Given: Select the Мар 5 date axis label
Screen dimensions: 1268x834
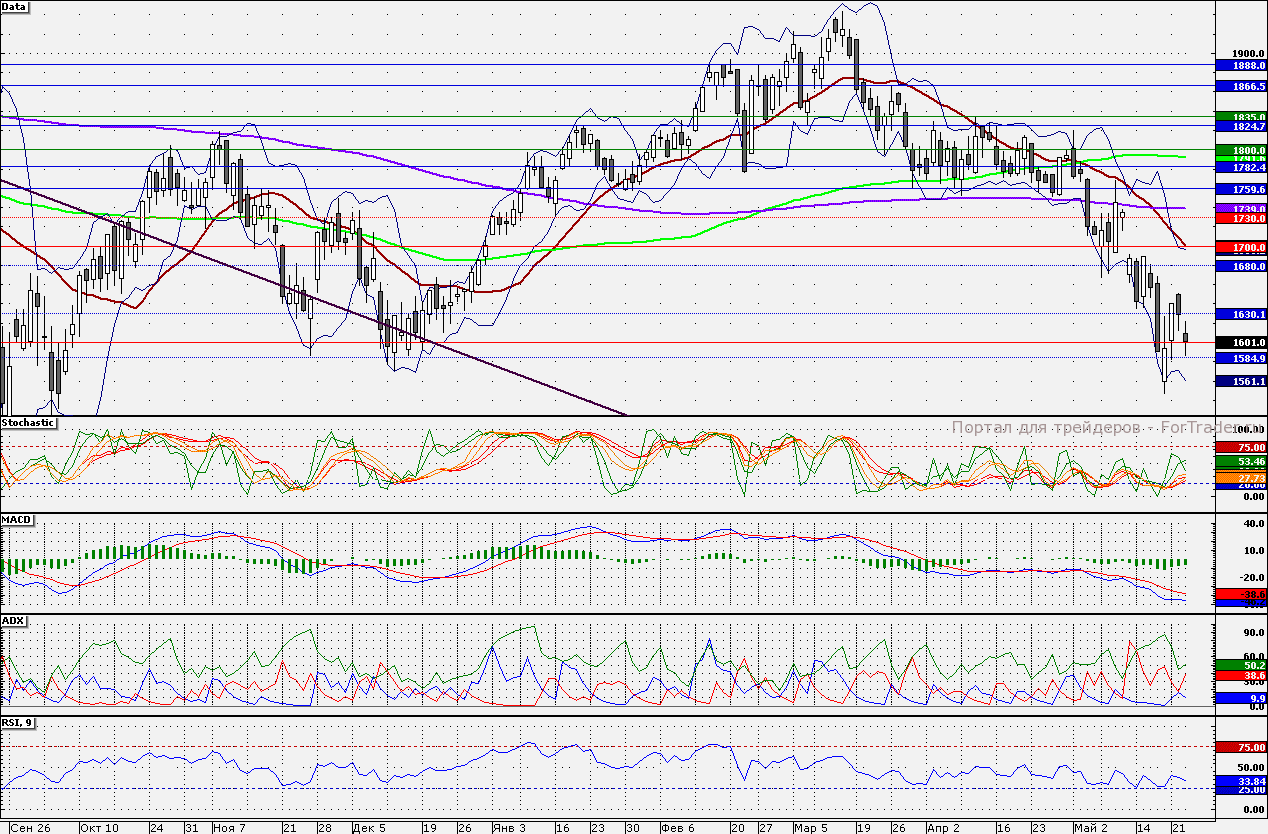Looking at the screenshot, I should 811,828.
